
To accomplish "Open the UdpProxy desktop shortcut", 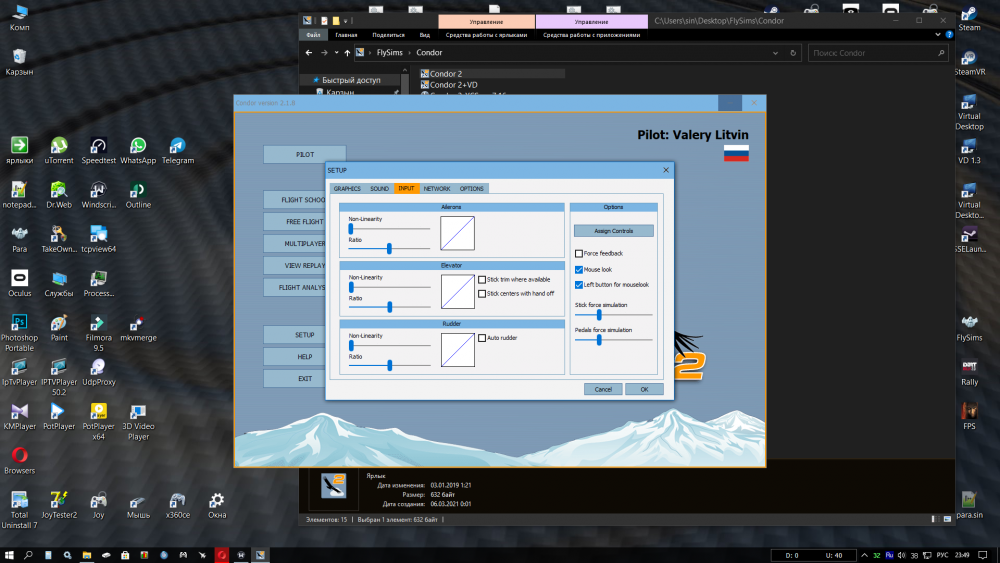I will point(98,372).
